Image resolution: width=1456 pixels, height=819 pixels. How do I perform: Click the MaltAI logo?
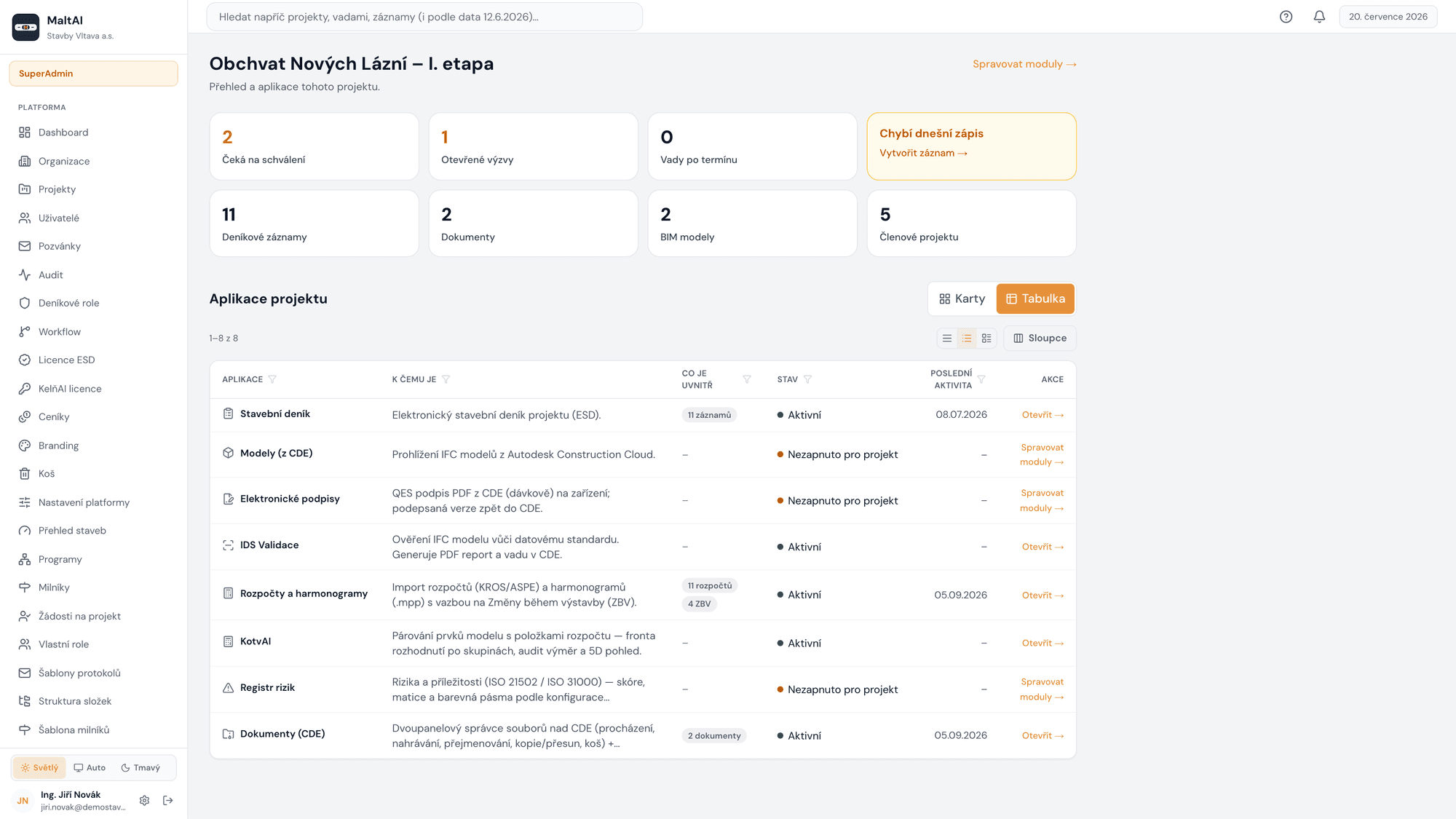click(26, 28)
